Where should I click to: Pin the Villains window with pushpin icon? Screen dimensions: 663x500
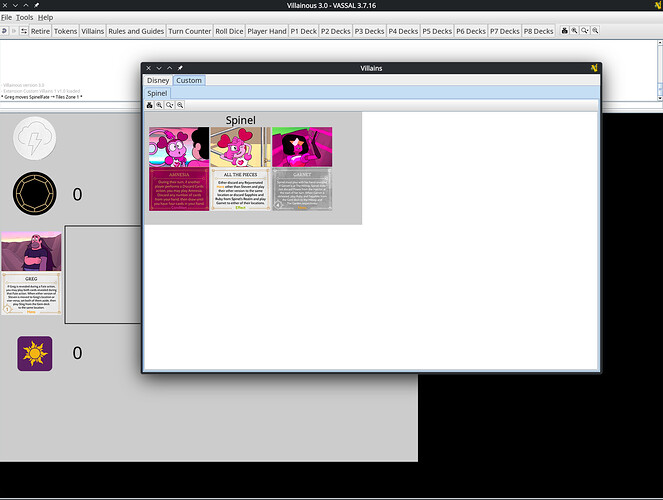[x=180, y=68]
